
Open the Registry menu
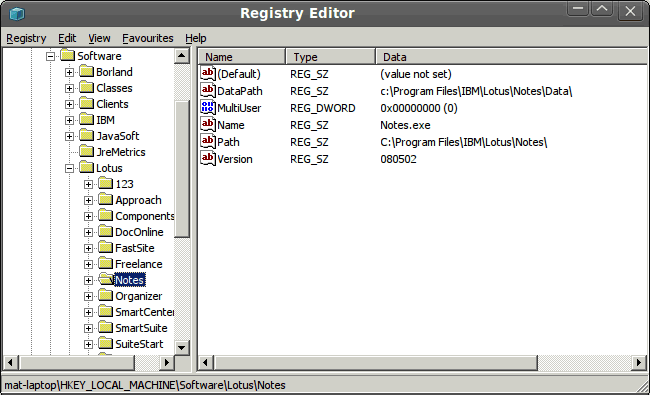click(x=26, y=38)
